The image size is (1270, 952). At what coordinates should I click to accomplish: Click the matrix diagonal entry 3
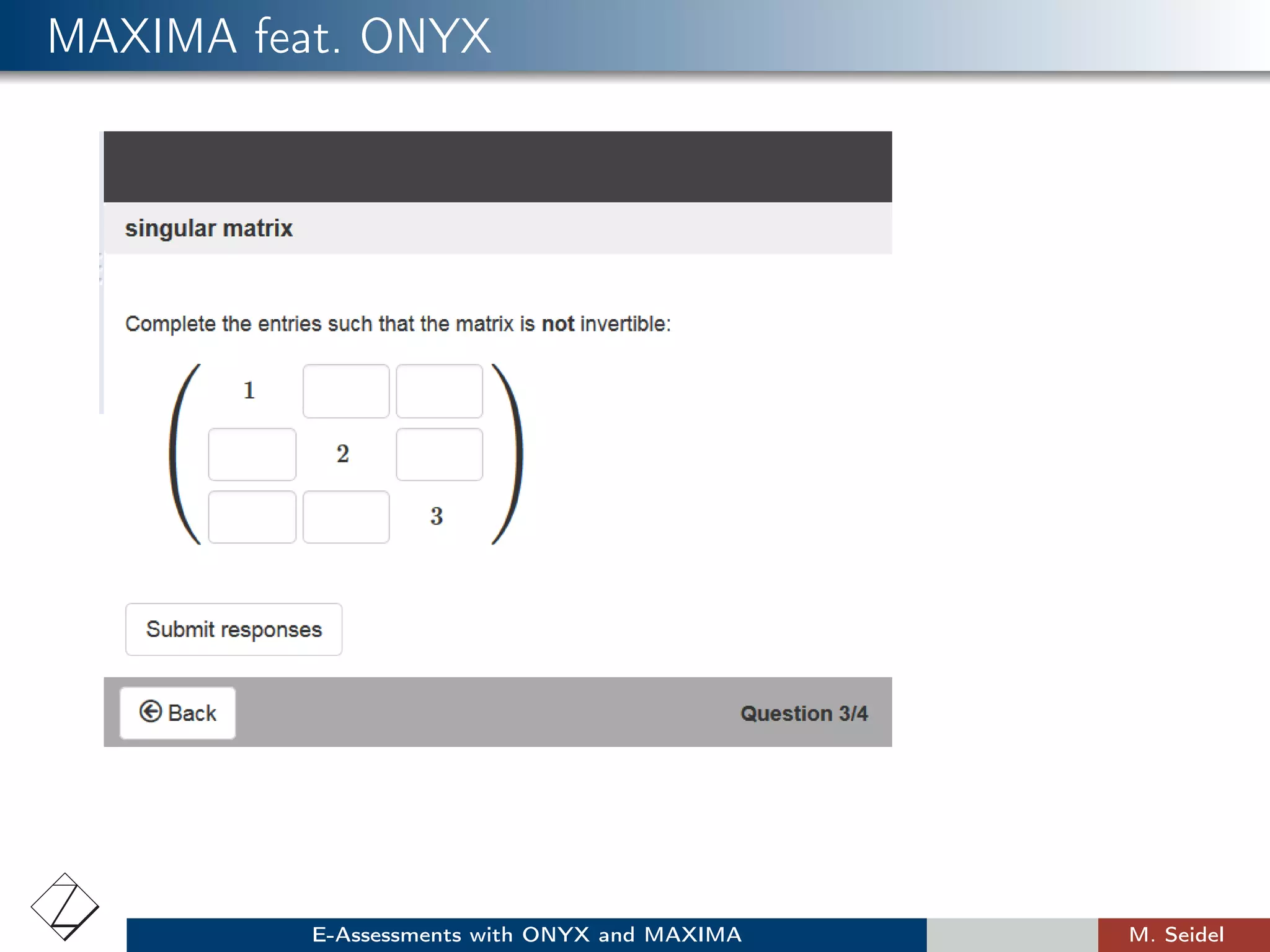(x=437, y=516)
